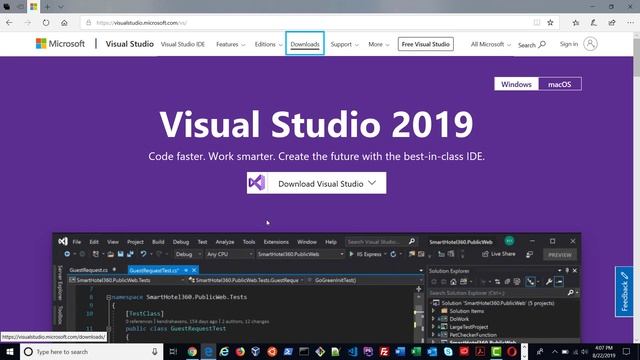Open the Visual Studio brand link

click(129, 44)
